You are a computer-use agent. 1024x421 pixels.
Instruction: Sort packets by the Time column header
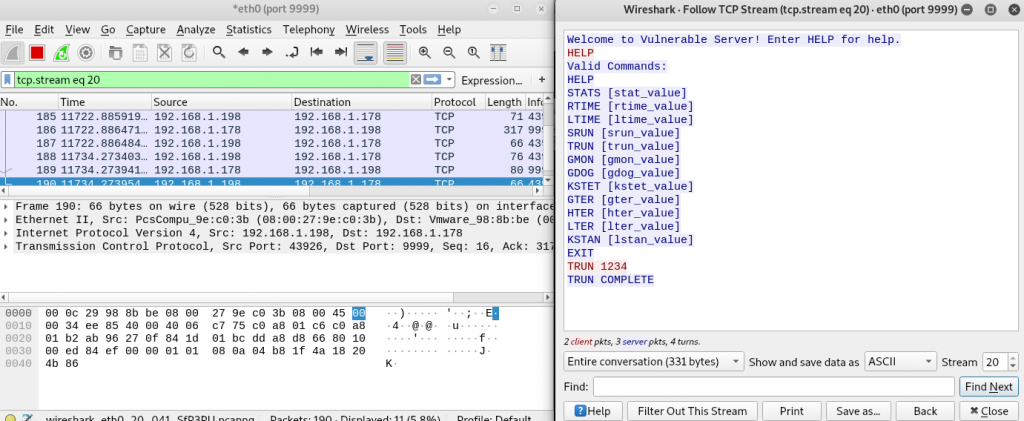coord(104,102)
